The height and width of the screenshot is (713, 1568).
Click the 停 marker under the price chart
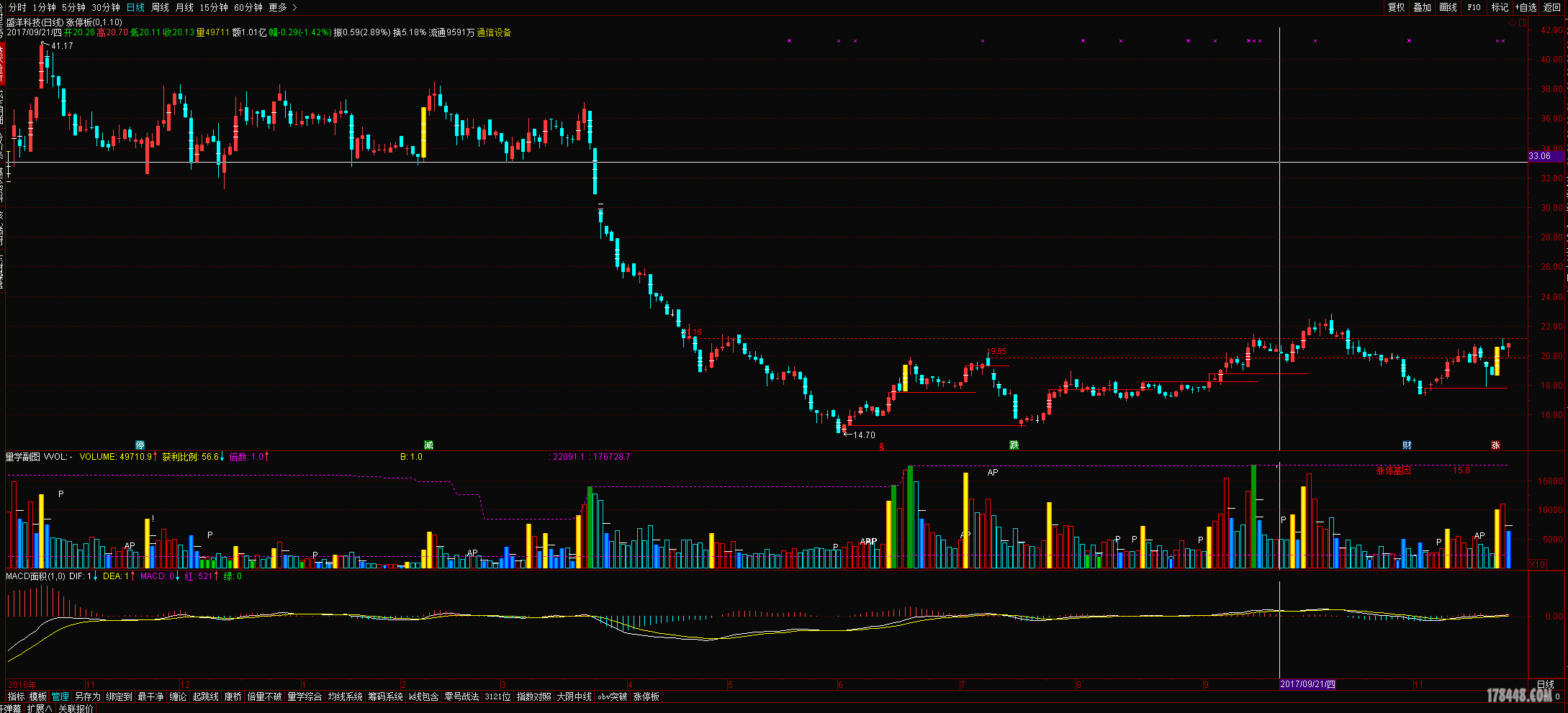click(x=140, y=445)
